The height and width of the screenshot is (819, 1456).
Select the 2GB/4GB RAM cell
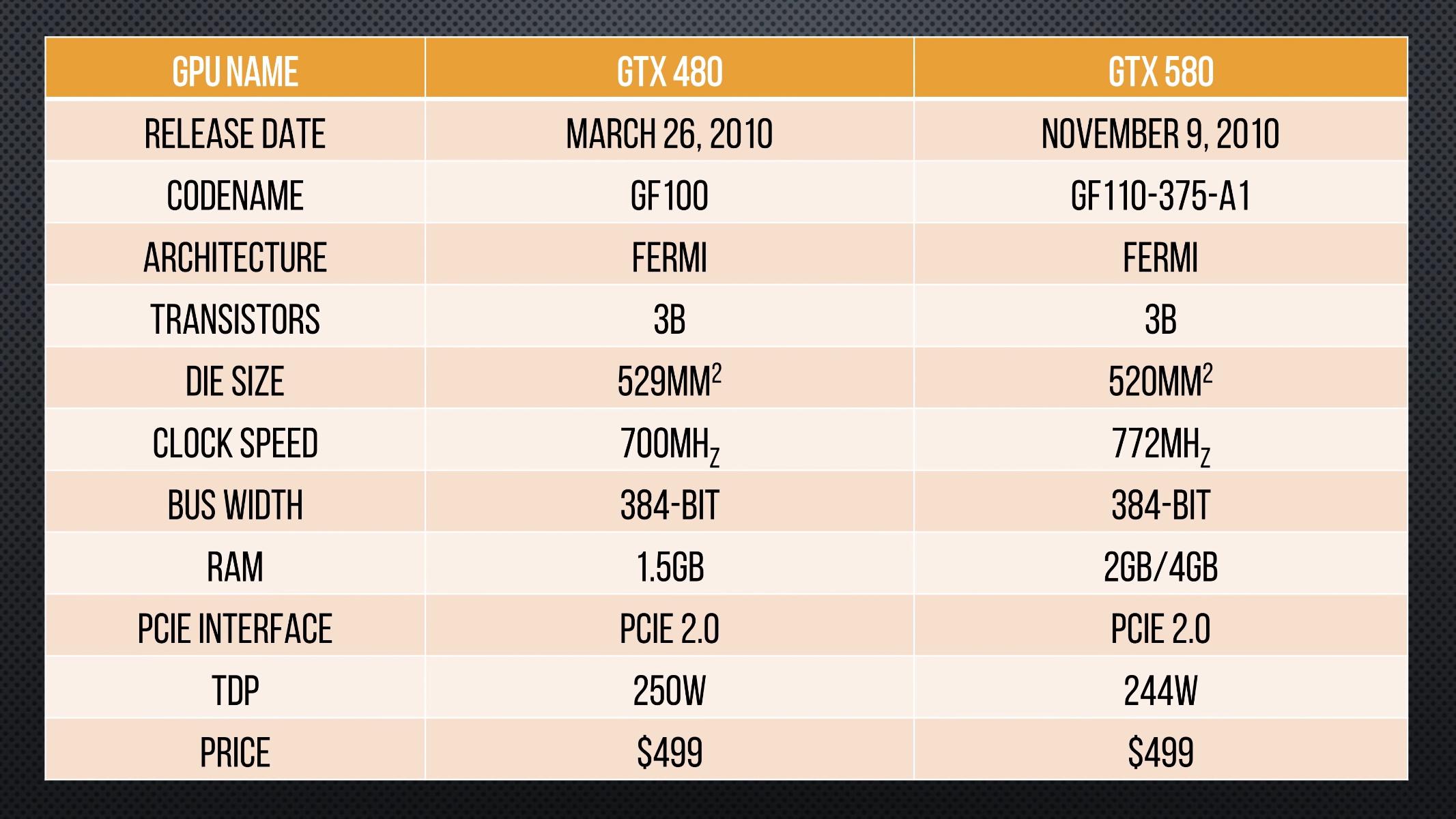click(x=1160, y=567)
